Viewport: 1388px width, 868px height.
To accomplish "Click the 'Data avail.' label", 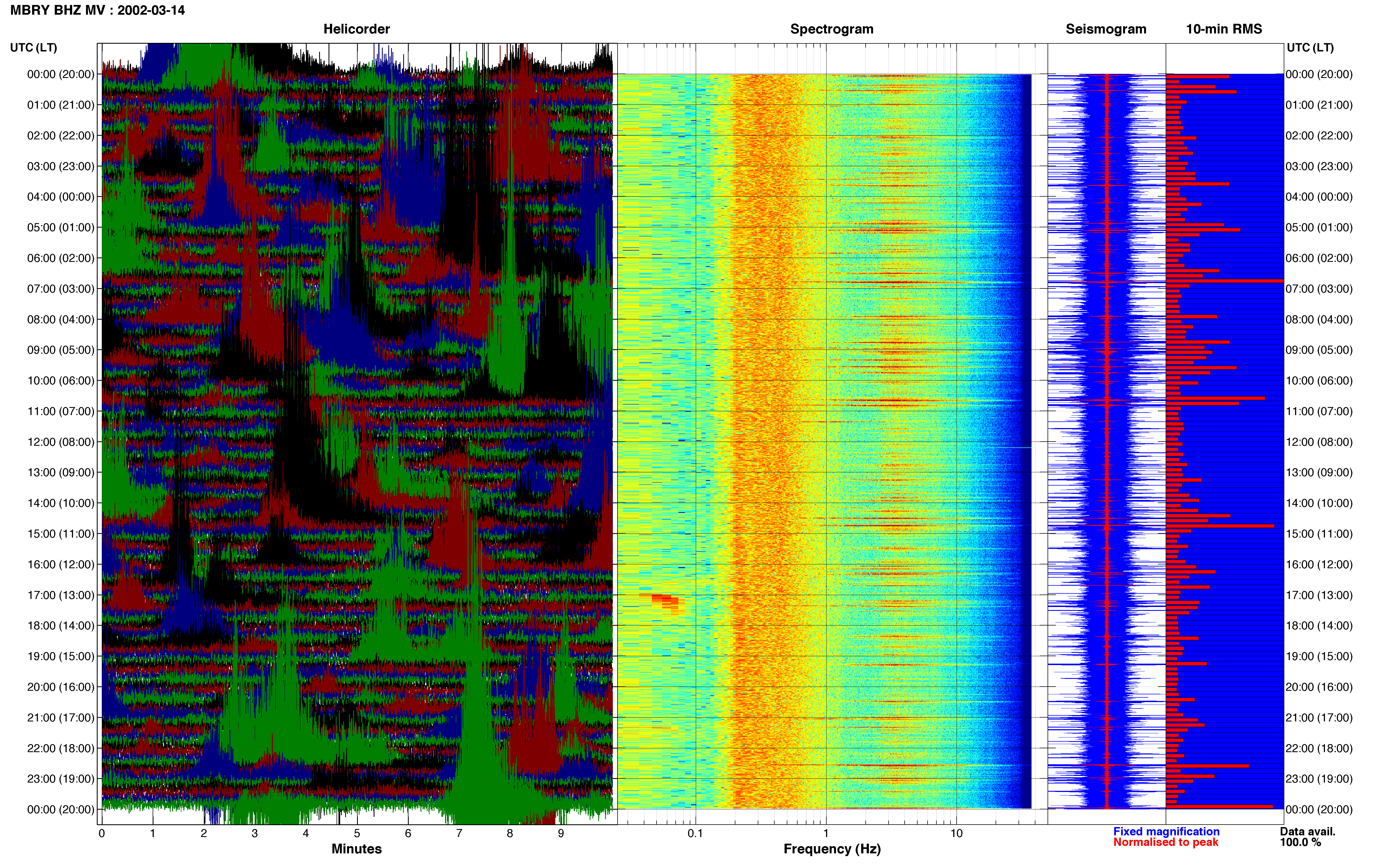I will pos(1308,832).
